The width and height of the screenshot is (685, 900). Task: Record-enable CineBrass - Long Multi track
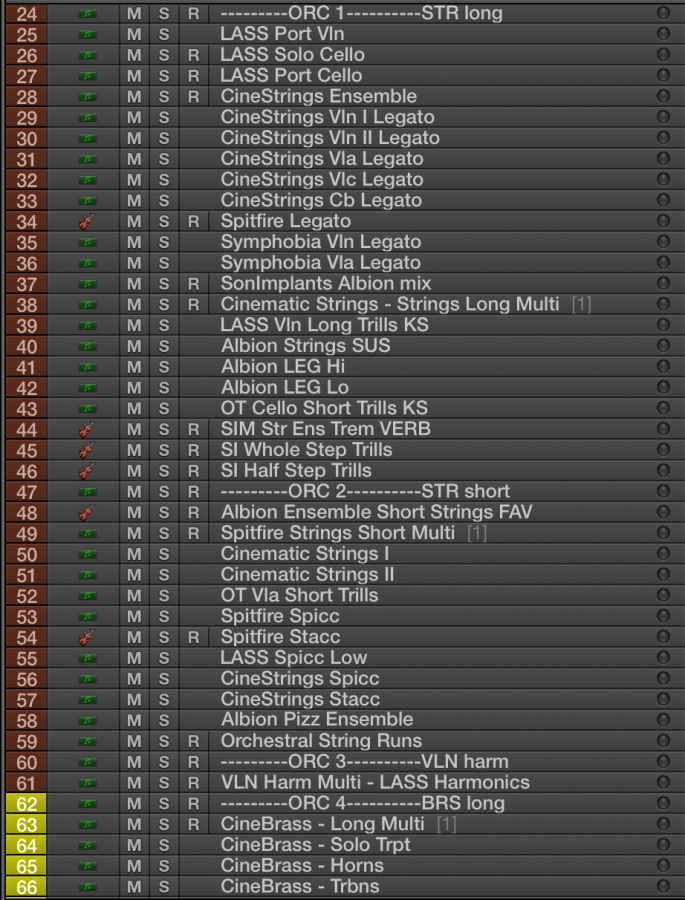coord(194,824)
